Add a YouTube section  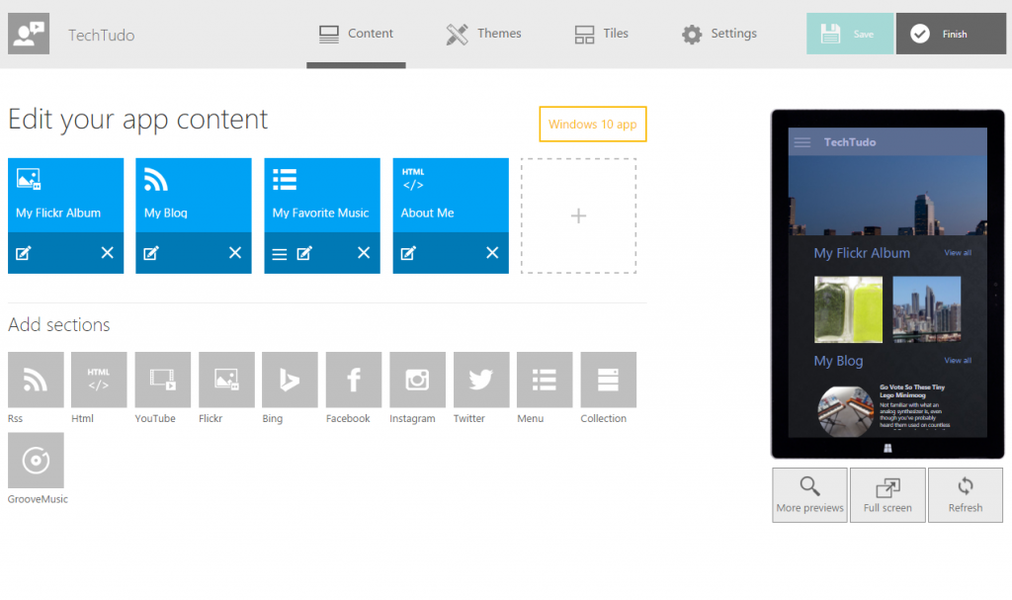pyautogui.click(x=163, y=379)
